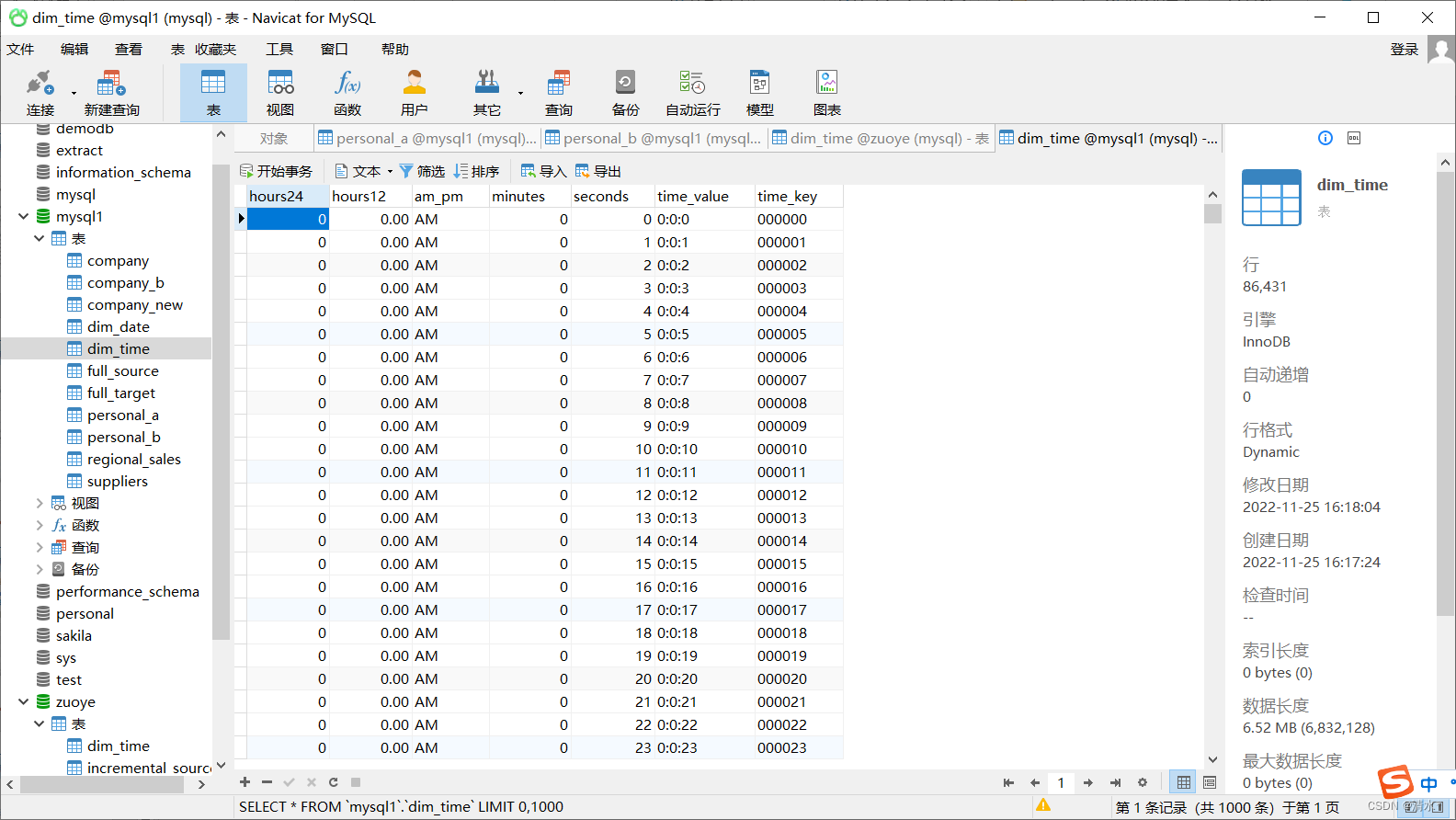
Task: Open the 连接 dropdown arrow
Action: (x=74, y=93)
